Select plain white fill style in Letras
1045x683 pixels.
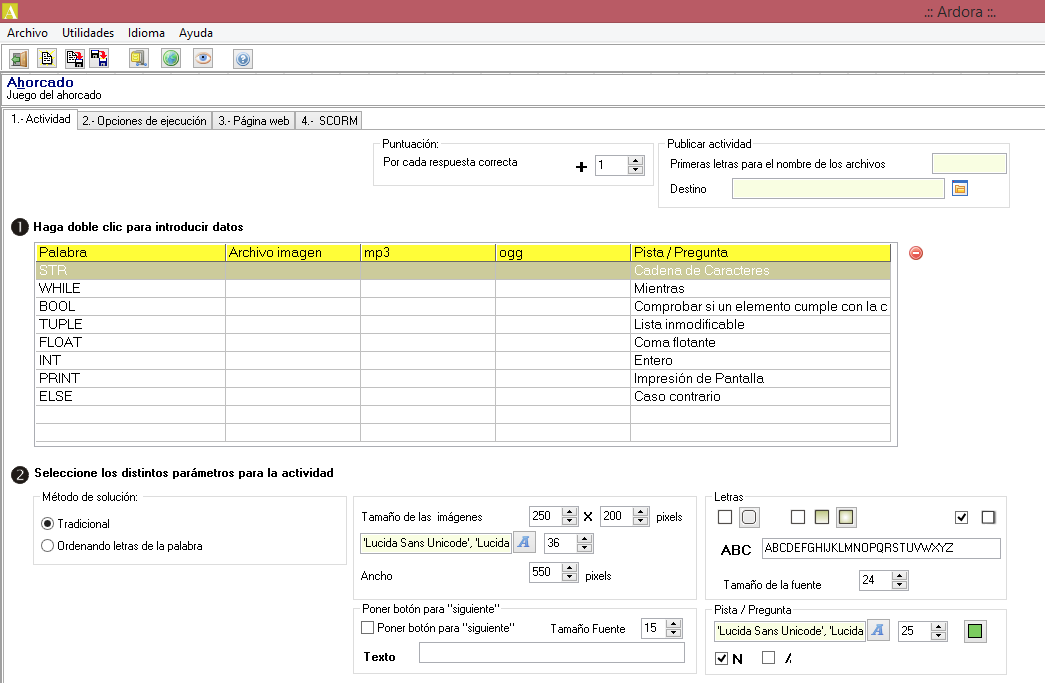click(798, 517)
